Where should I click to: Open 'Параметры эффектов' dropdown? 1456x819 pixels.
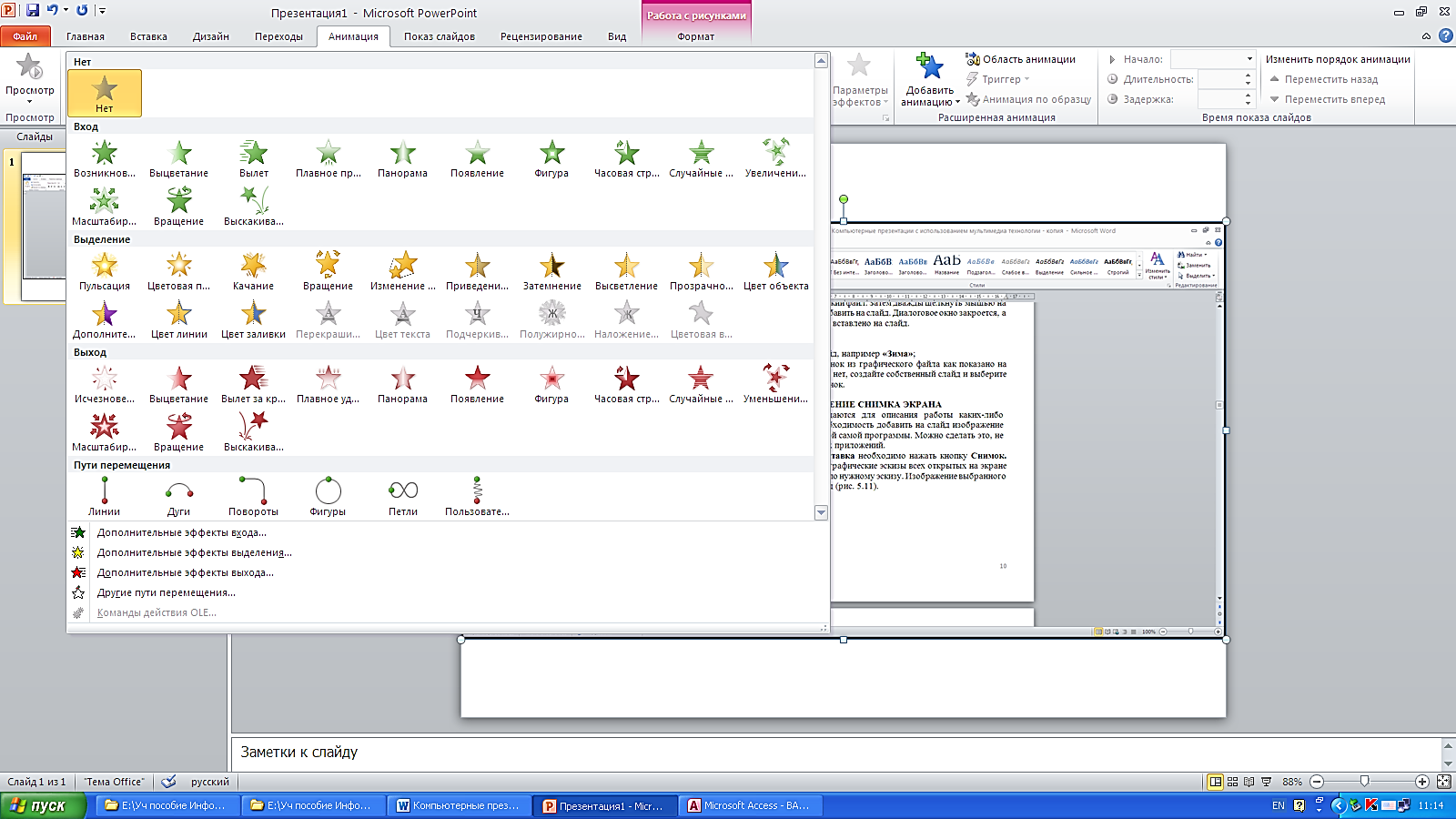[860, 80]
